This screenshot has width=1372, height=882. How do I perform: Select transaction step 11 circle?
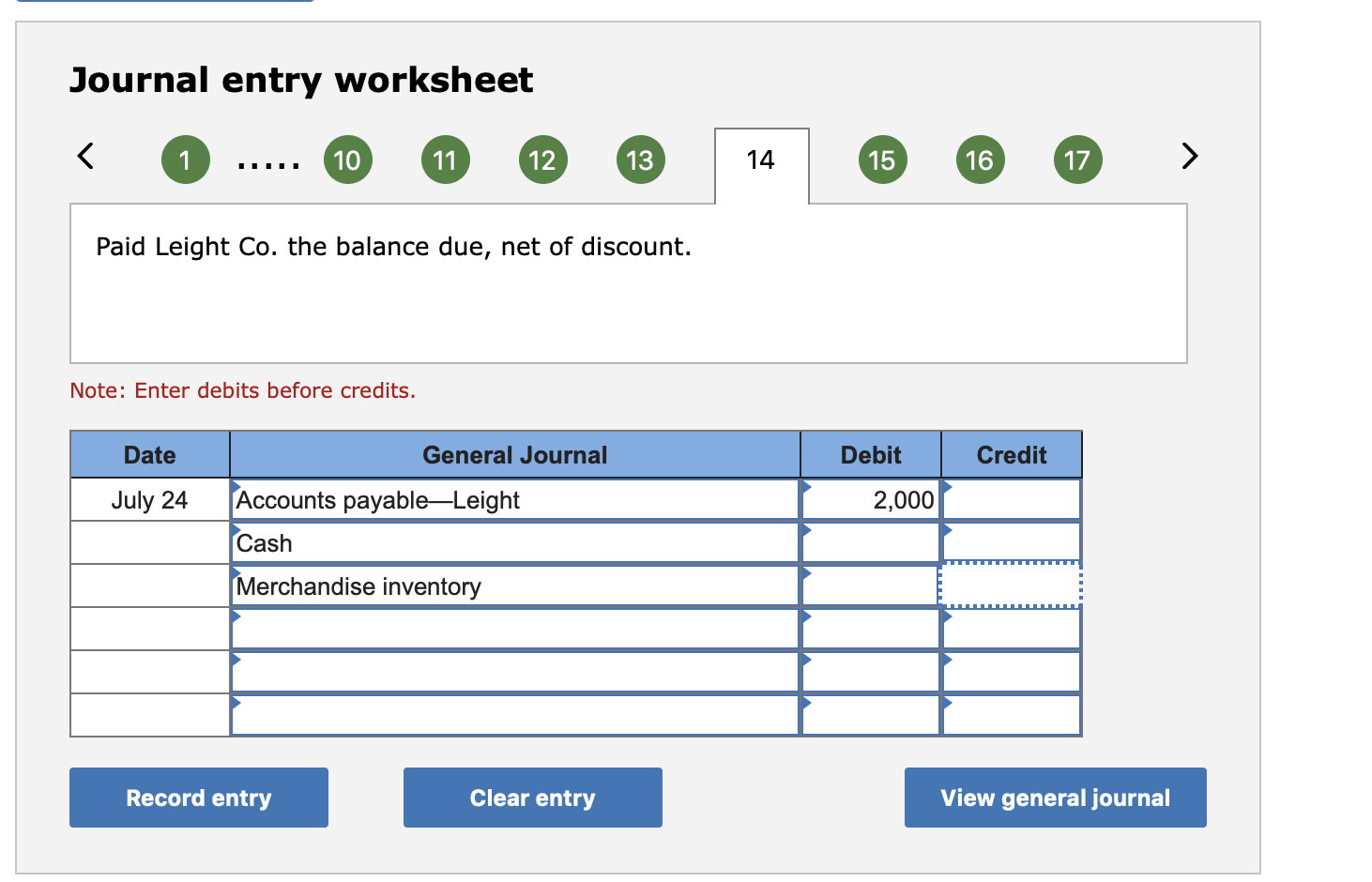click(x=445, y=160)
